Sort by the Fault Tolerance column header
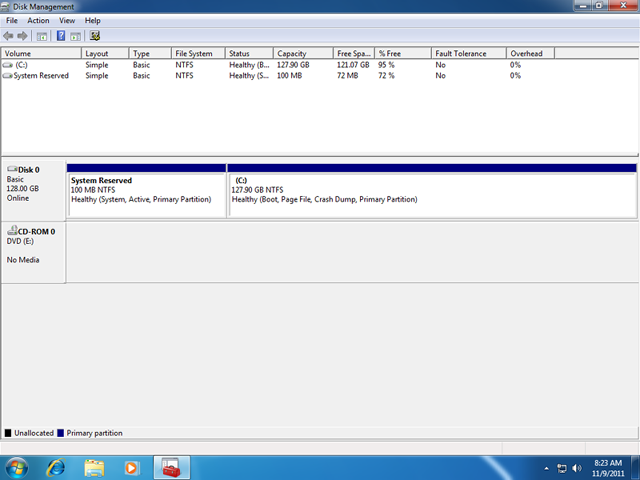 point(469,53)
